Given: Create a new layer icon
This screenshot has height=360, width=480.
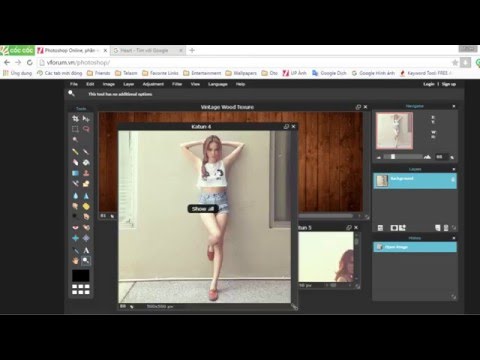Looking at the screenshot, I should pyautogui.click(x=438, y=228).
